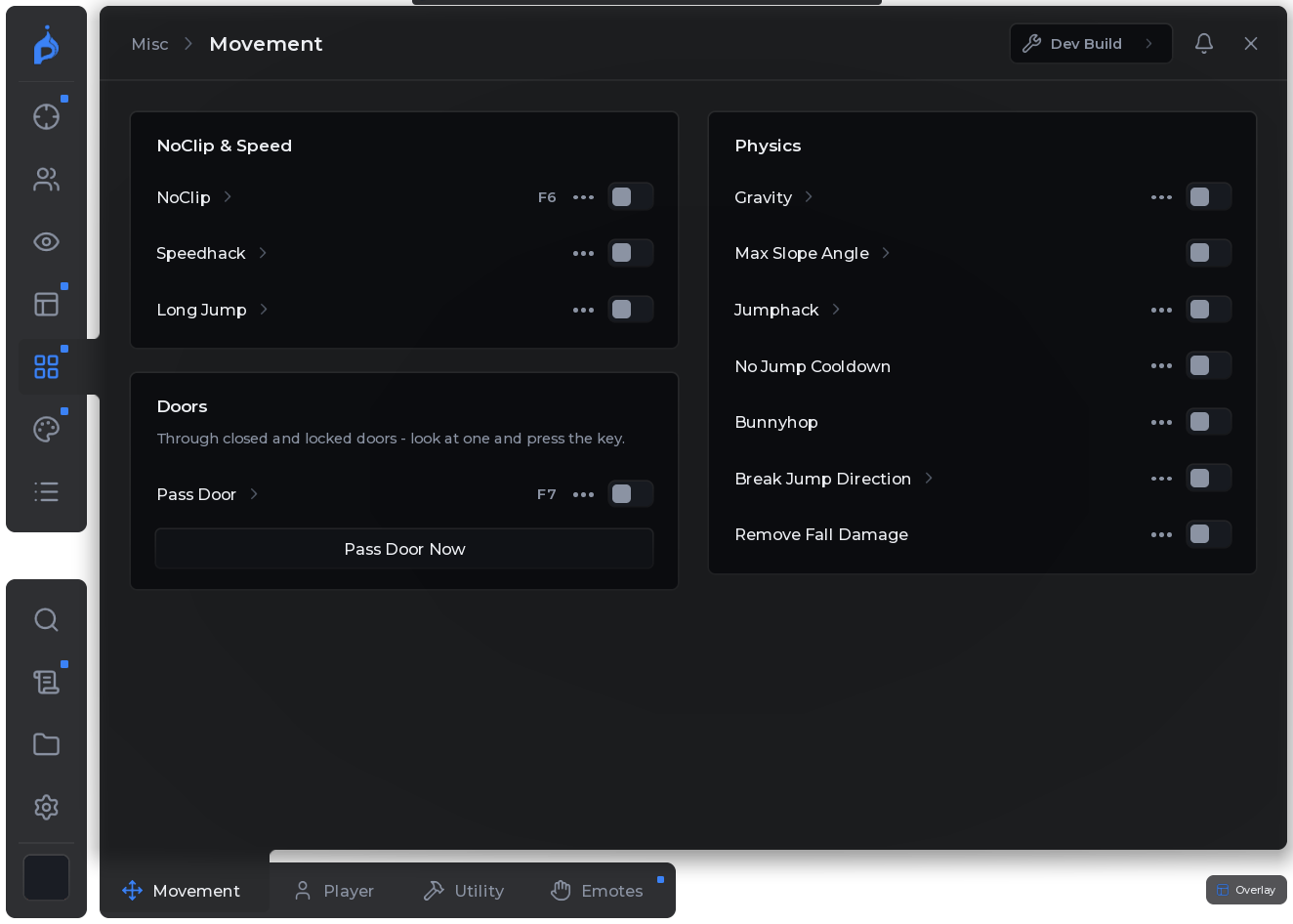Screen dimensions: 1293x924
Task: Open more options for Jumphack
Action: (1161, 310)
